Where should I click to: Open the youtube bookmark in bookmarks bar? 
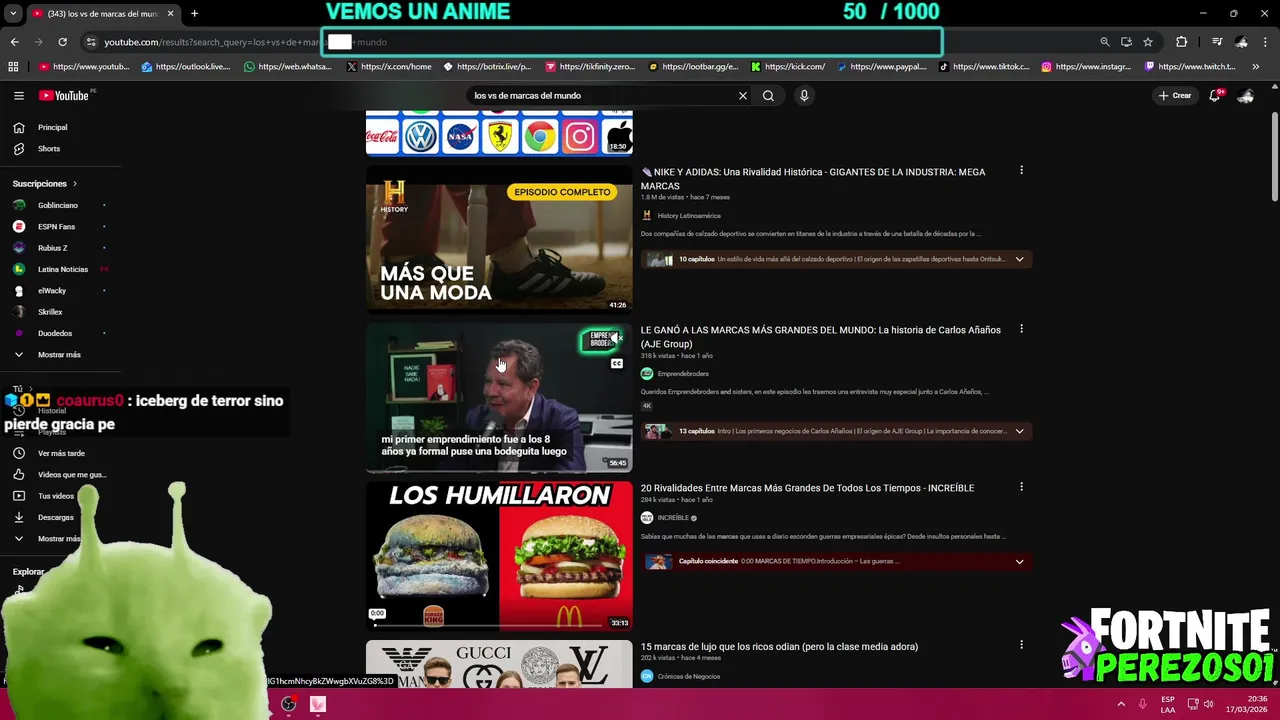84,67
